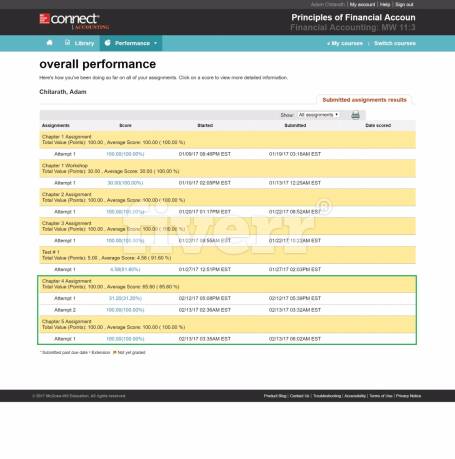Click the Home icon in navigation bar
The height and width of the screenshot is (459, 455).
click(49, 43)
